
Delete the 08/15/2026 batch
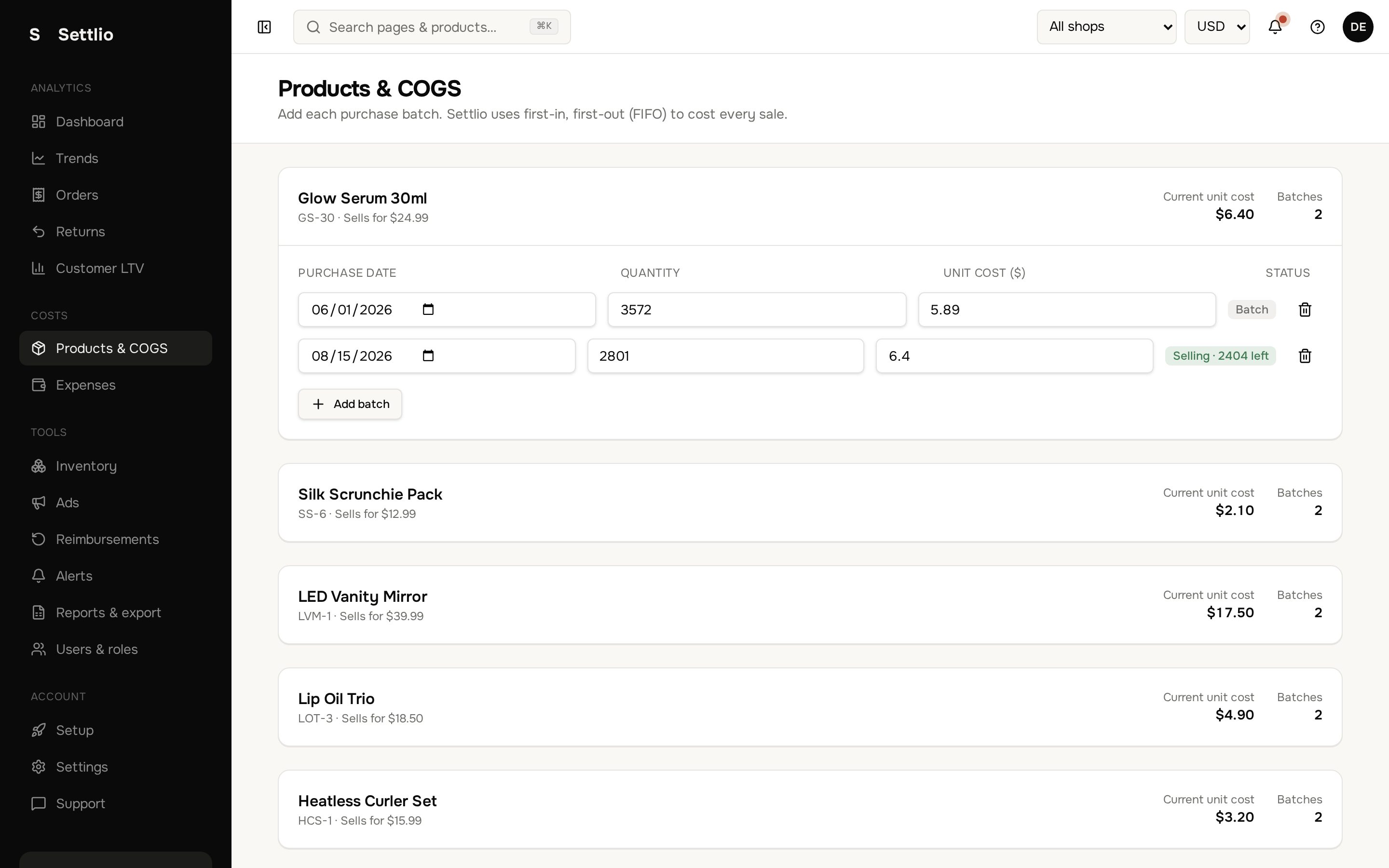click(1305, 356)
